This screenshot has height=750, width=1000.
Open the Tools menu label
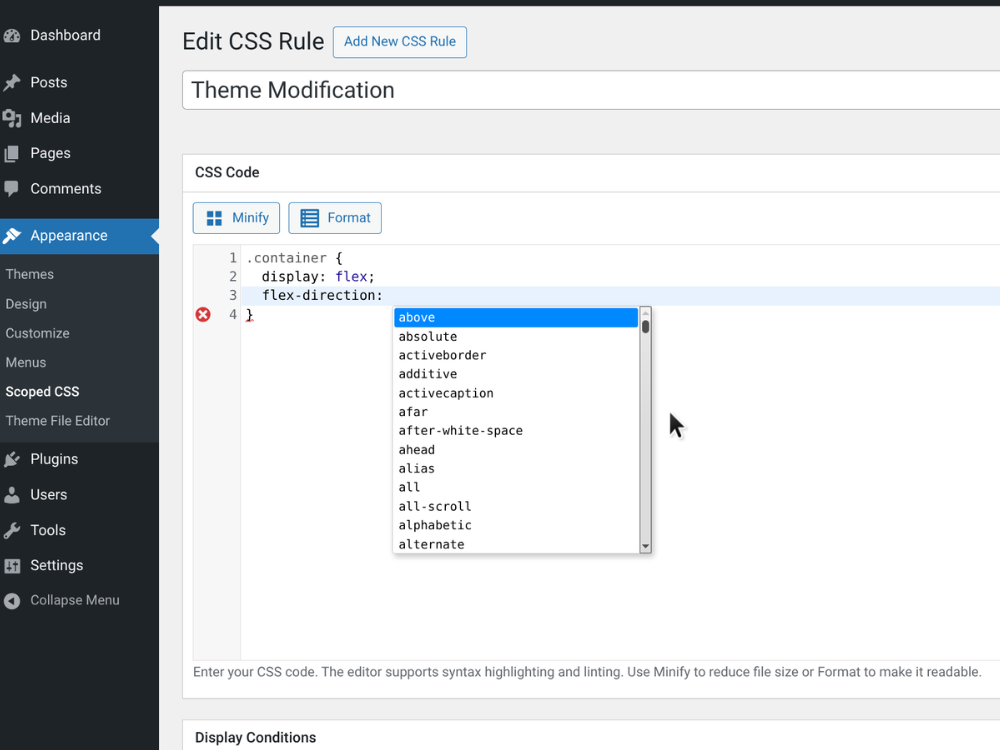click(x=48, y=530)
